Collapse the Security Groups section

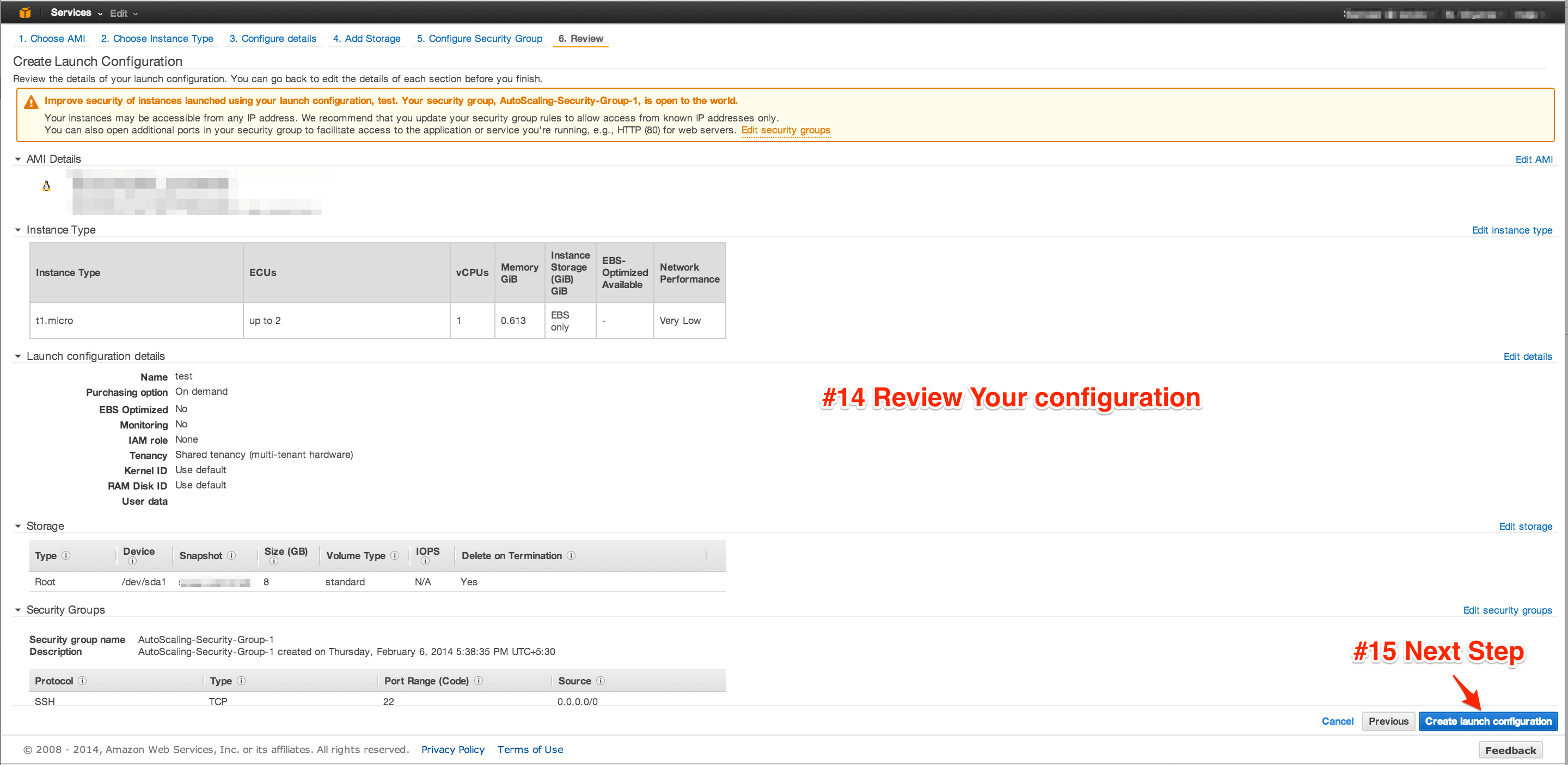point(17,610)
